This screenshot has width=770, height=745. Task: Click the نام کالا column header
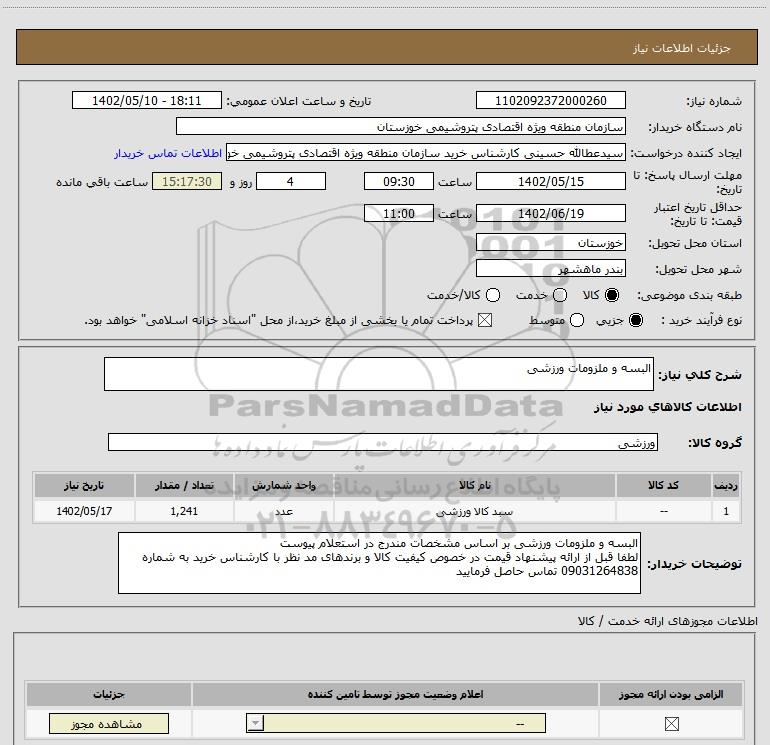tap(474, 485)
